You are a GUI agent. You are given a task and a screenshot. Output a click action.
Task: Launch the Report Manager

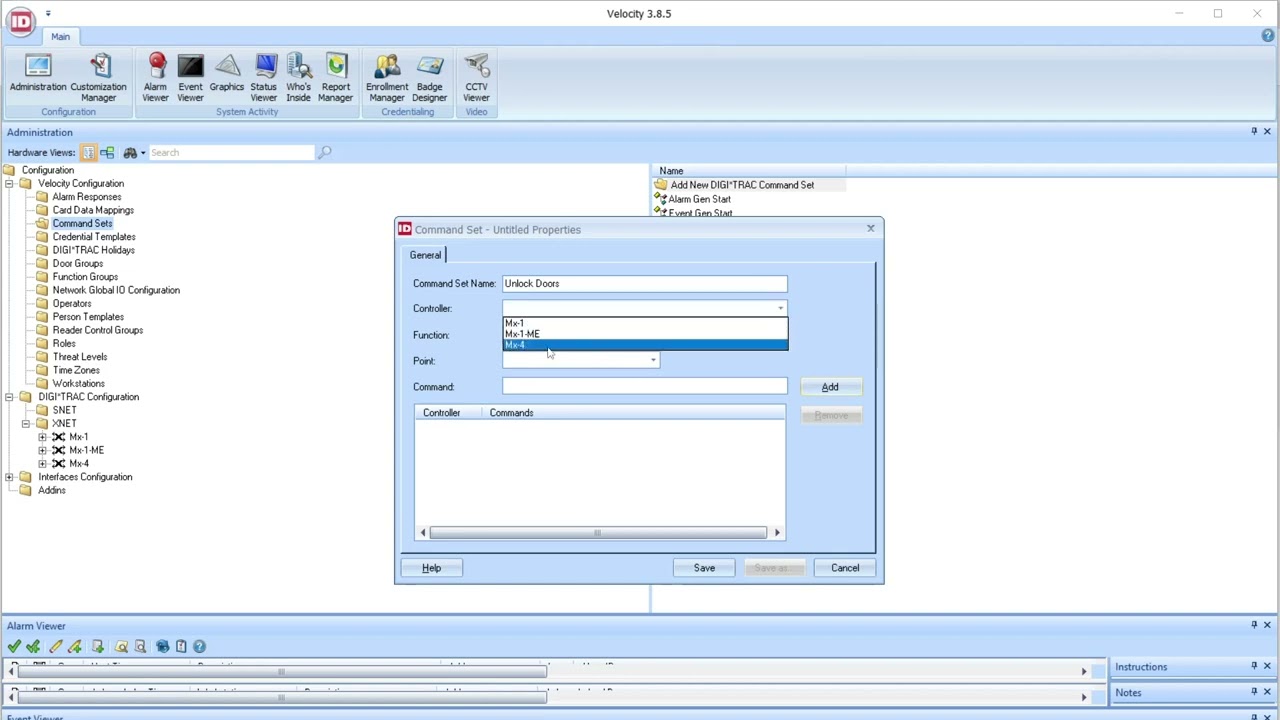pyautogui.click(x=336, y=78)
